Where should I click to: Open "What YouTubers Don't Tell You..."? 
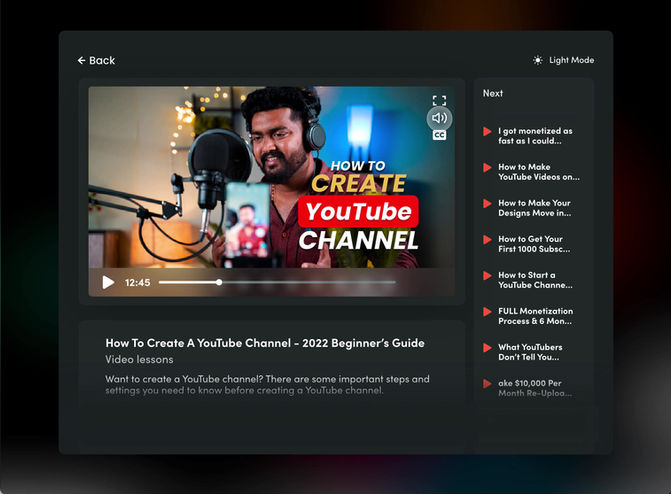pos(530,351)
